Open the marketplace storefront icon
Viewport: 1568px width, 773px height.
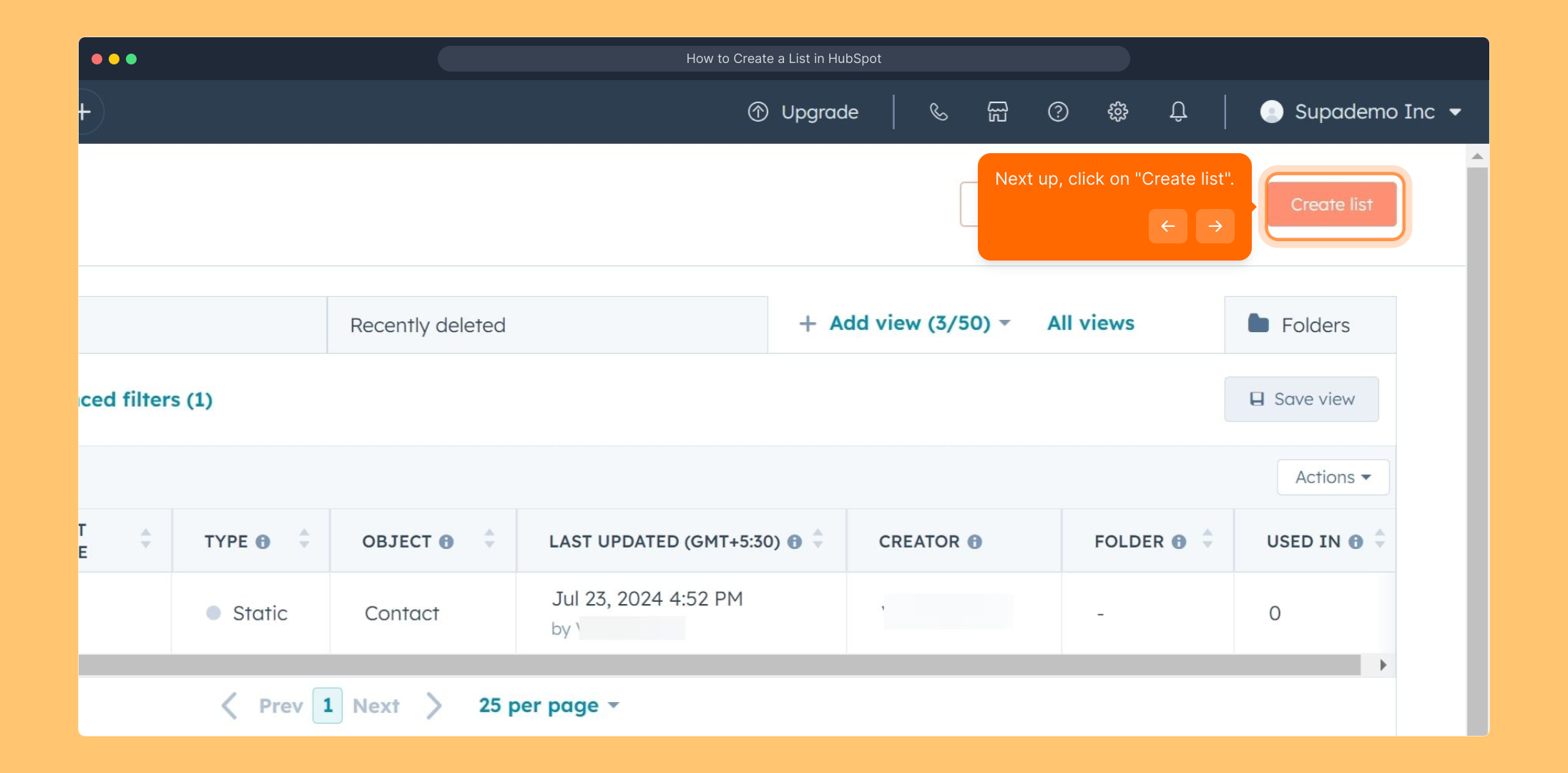pyautogui.click(x=998, y=112)
